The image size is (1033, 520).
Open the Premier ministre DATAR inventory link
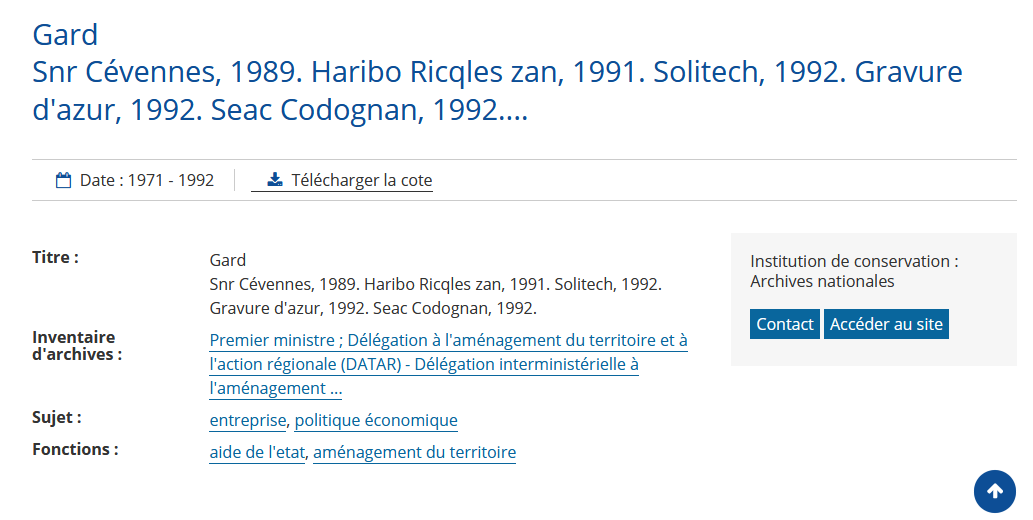tap(449, 364)
